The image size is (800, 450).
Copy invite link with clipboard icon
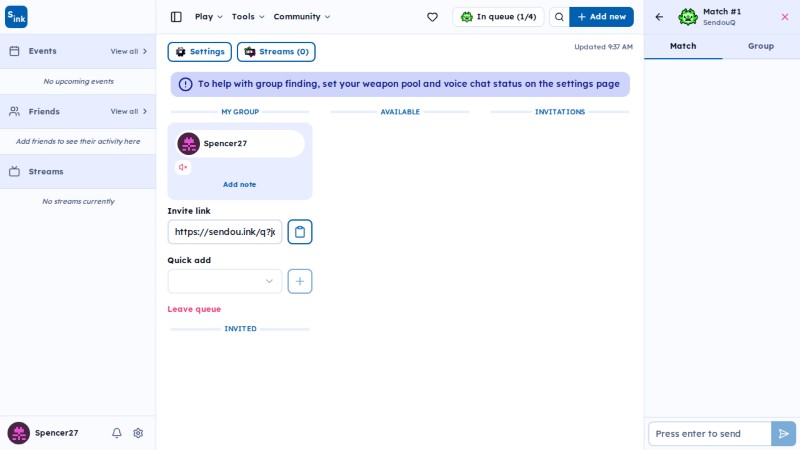(299, 232)
